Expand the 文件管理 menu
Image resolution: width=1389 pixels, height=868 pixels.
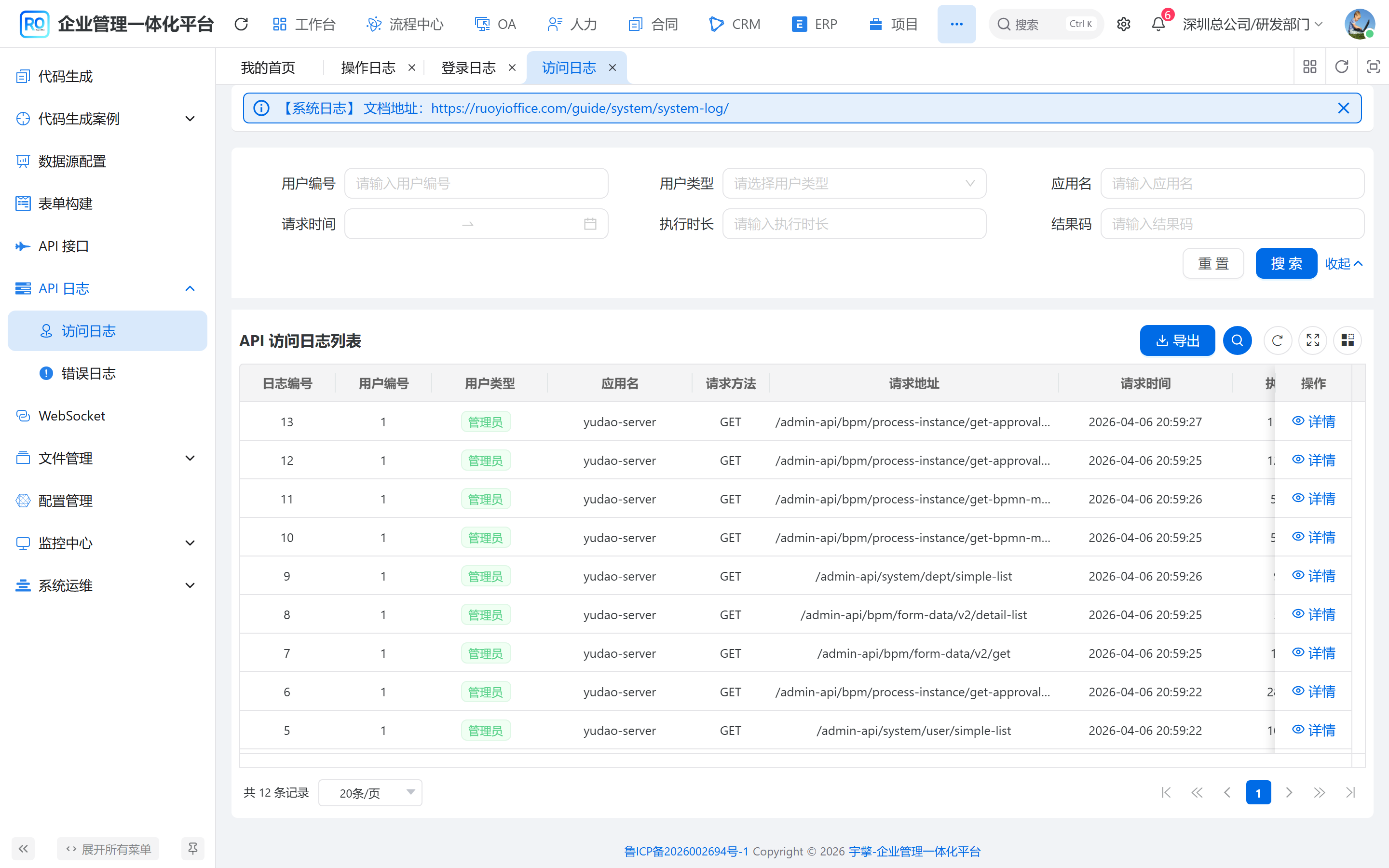[108, 458]
